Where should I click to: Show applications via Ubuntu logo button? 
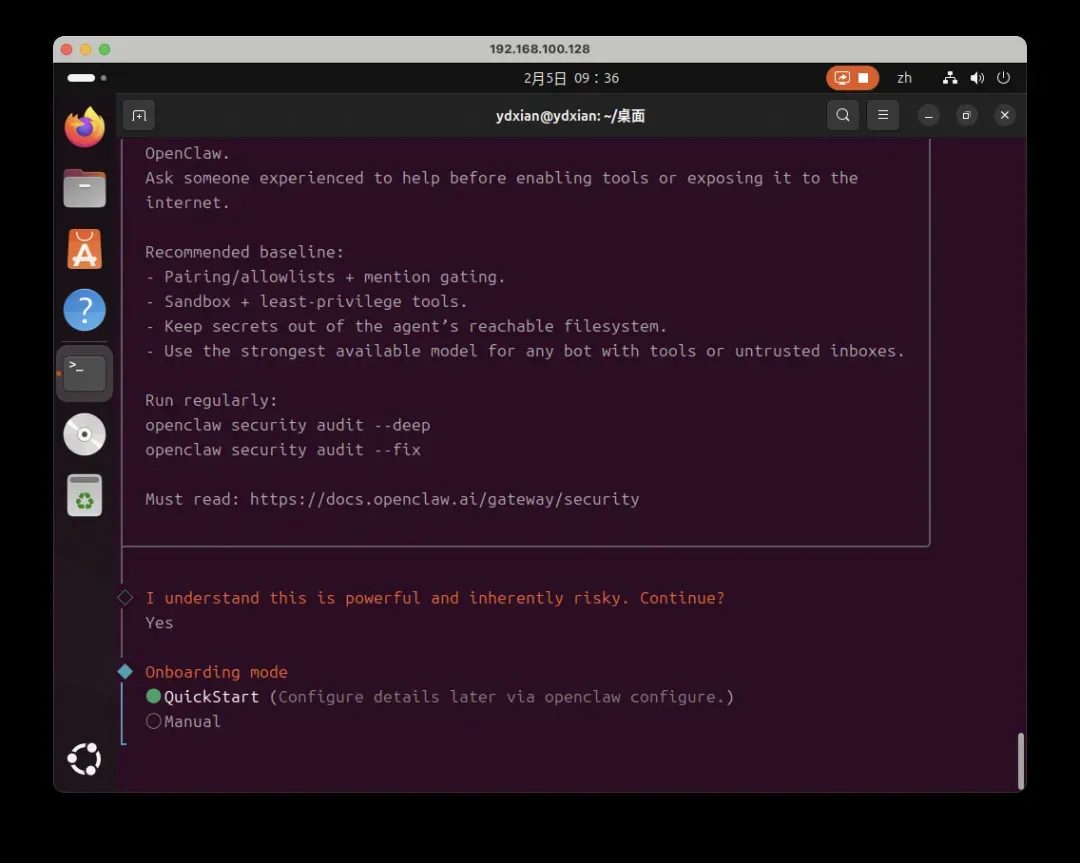point(85,759)
